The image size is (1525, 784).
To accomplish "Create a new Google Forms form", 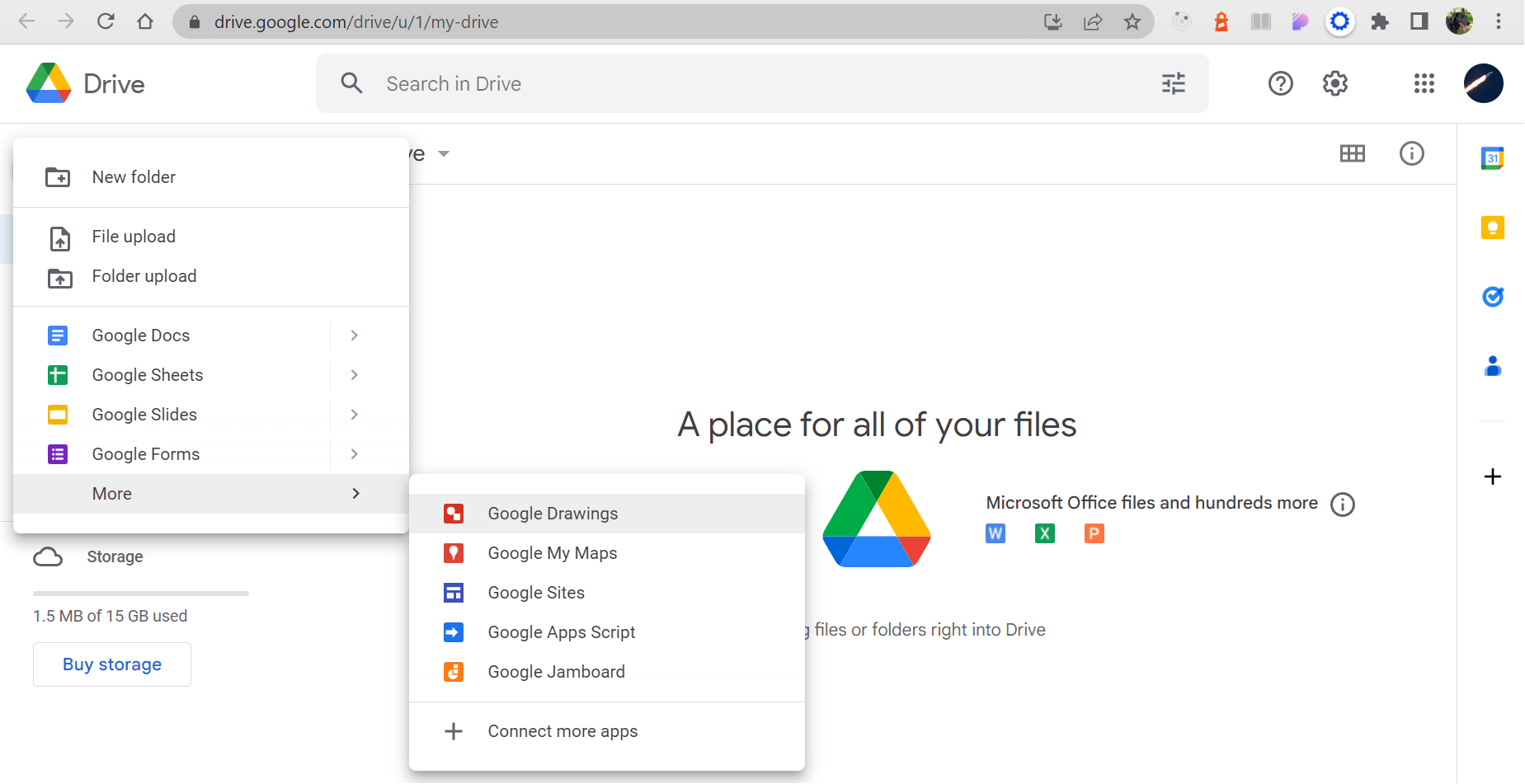I will coord(172,454).
